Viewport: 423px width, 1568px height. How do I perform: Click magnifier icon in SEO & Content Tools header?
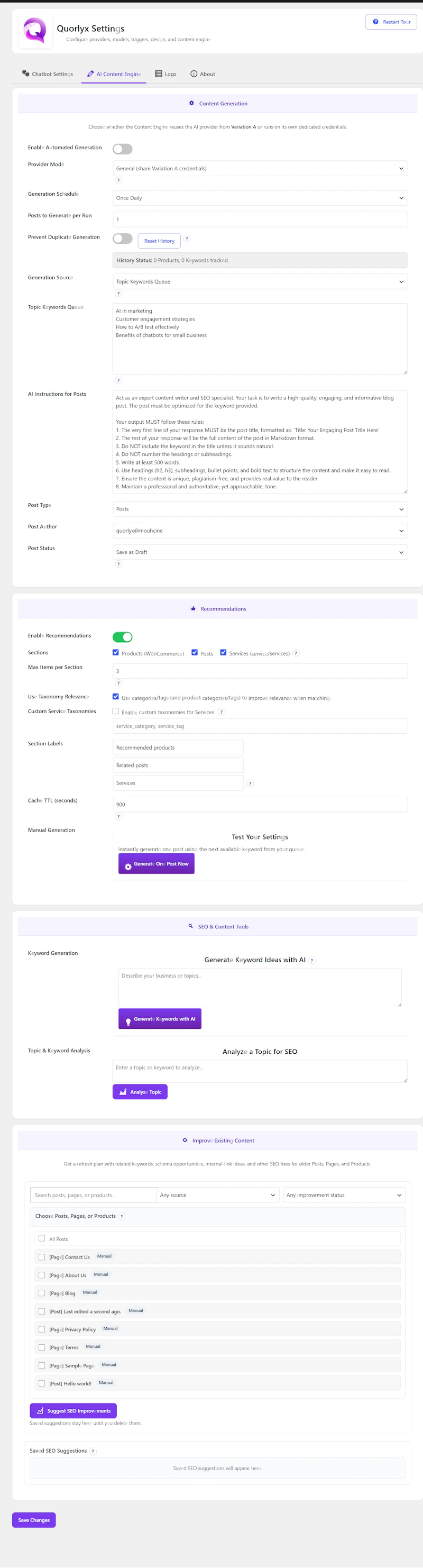pyautogui.click(x=190, y=926)
